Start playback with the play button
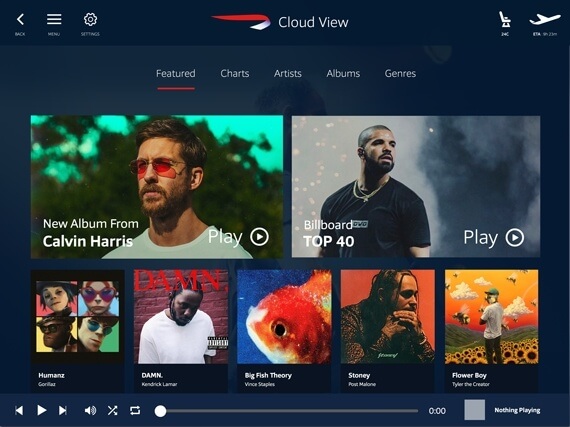The width and height of the screenshot is (570, 427). tap(42, 411)
